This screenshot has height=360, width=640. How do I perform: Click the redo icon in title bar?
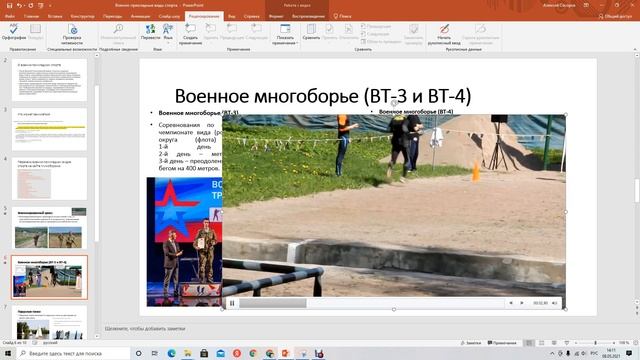click(30, 5)
